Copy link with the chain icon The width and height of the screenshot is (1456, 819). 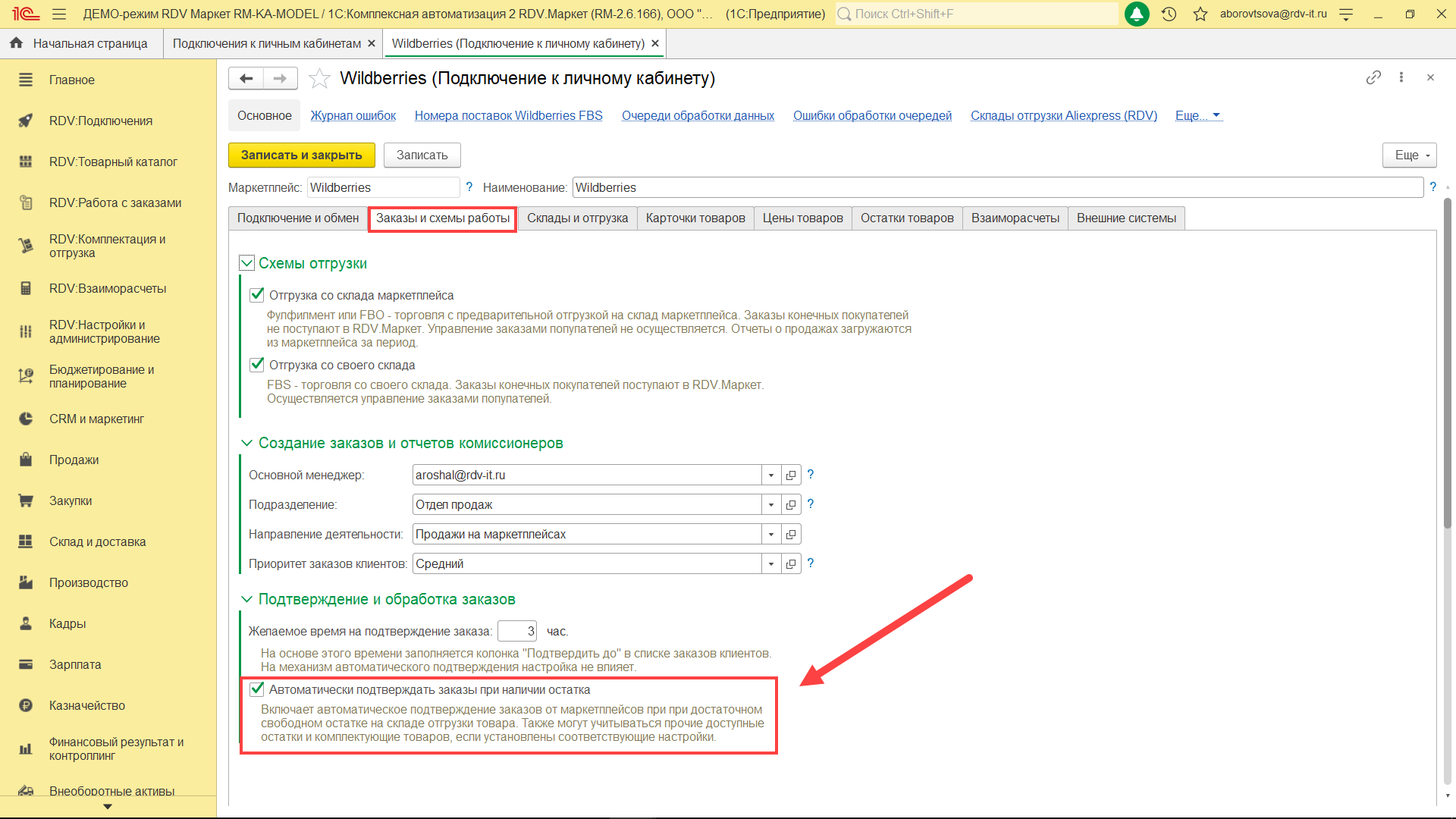(x=1373, y=77)
